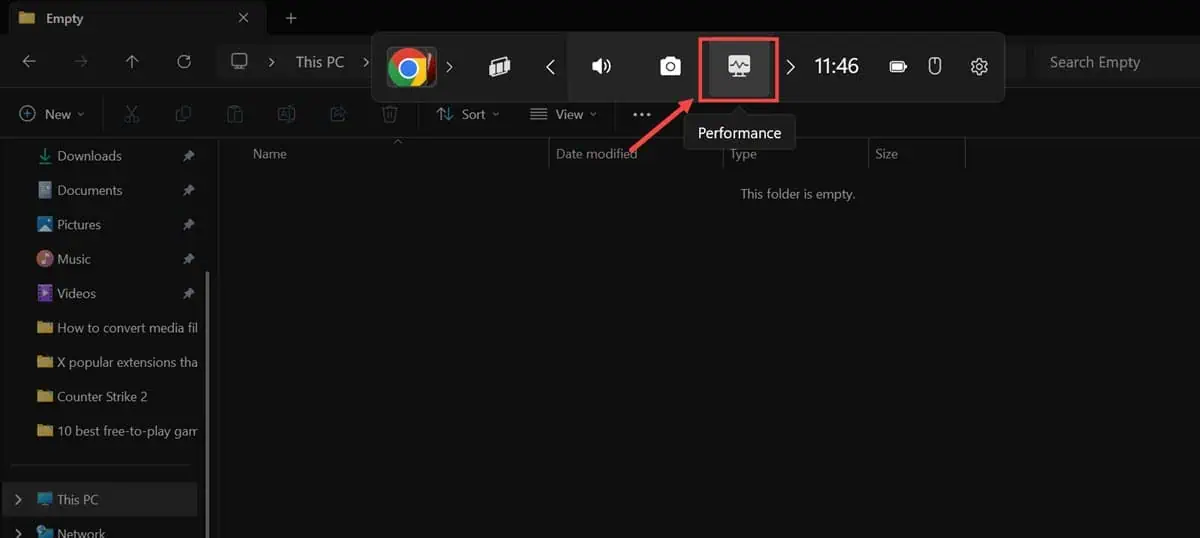Unpin Downloads using its pin icon

click(188, 156)
